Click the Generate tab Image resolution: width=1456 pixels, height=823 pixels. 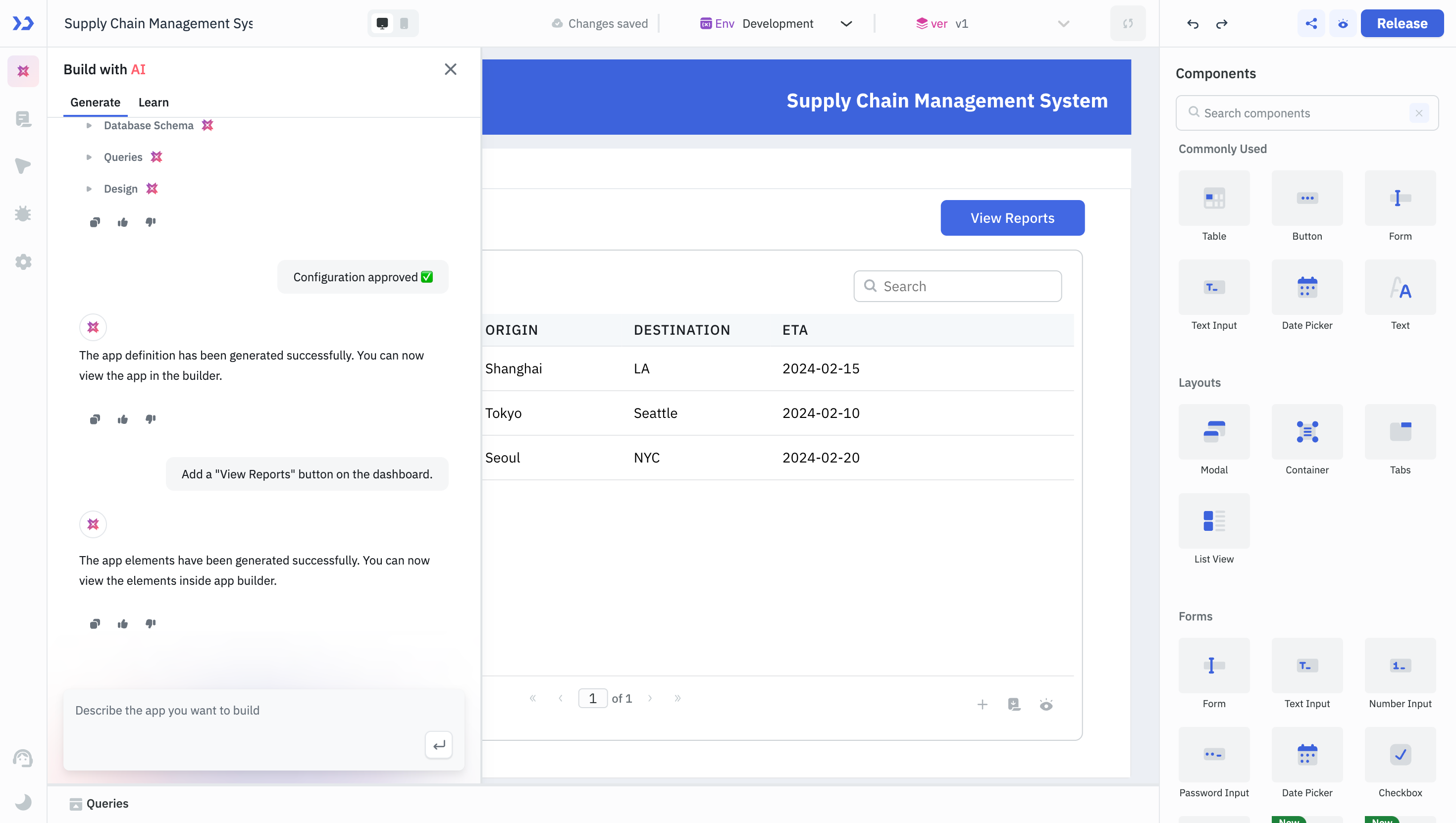[x=95, y=102]
